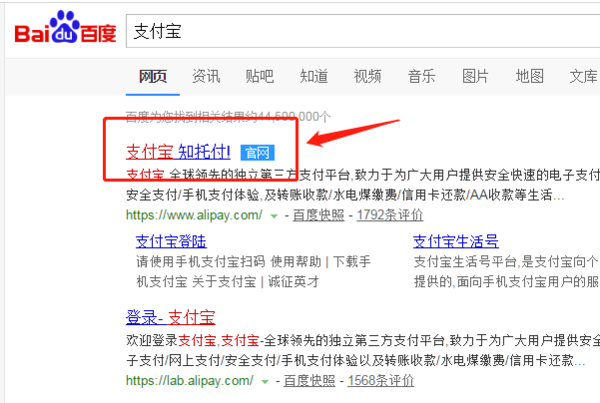600x403 pixels.
Task: View 百度快照 for www.alipay.com result
Action: [x=318, y=215]
